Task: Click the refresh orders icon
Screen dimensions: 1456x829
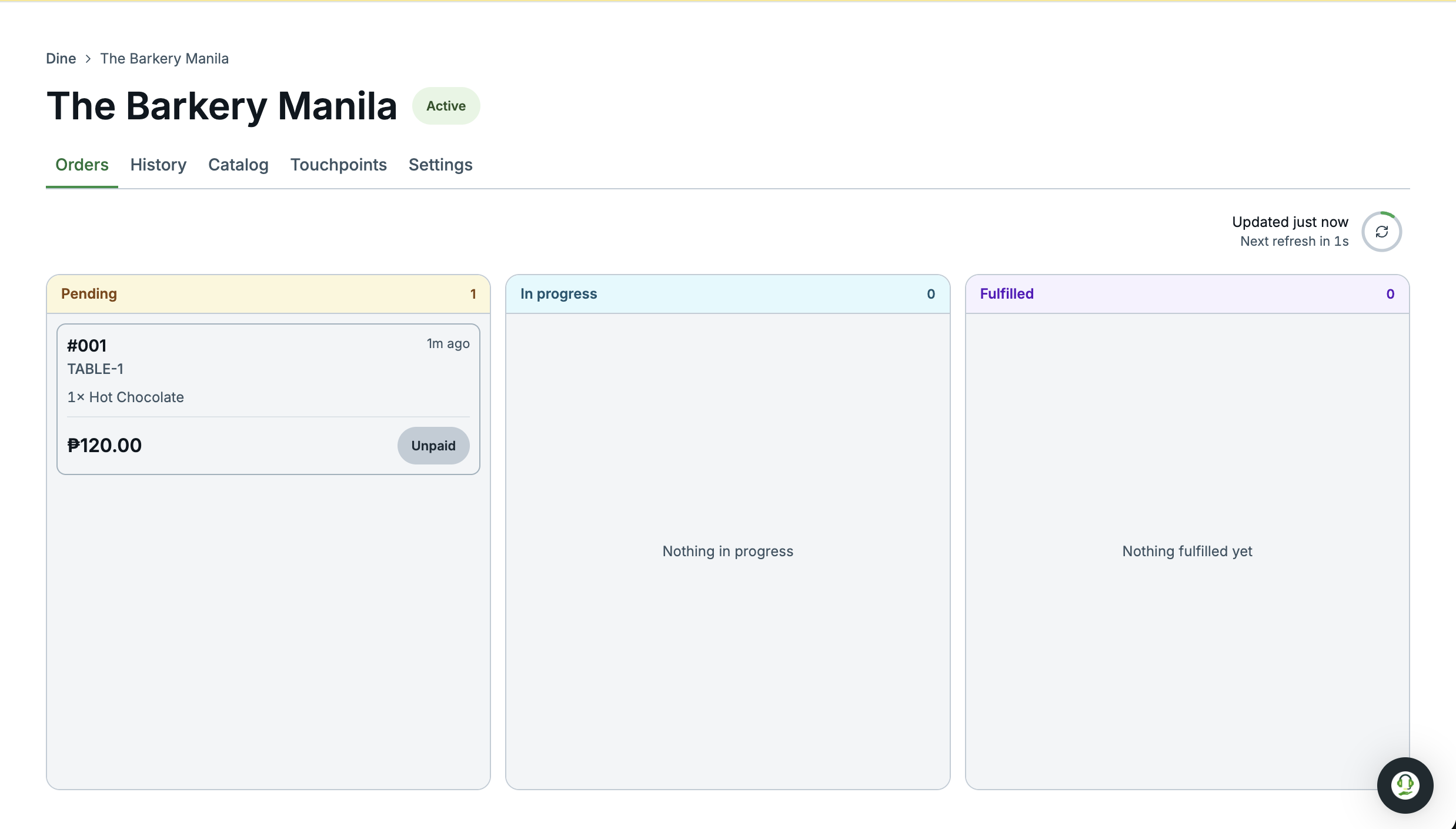Action: point(1381,232)
